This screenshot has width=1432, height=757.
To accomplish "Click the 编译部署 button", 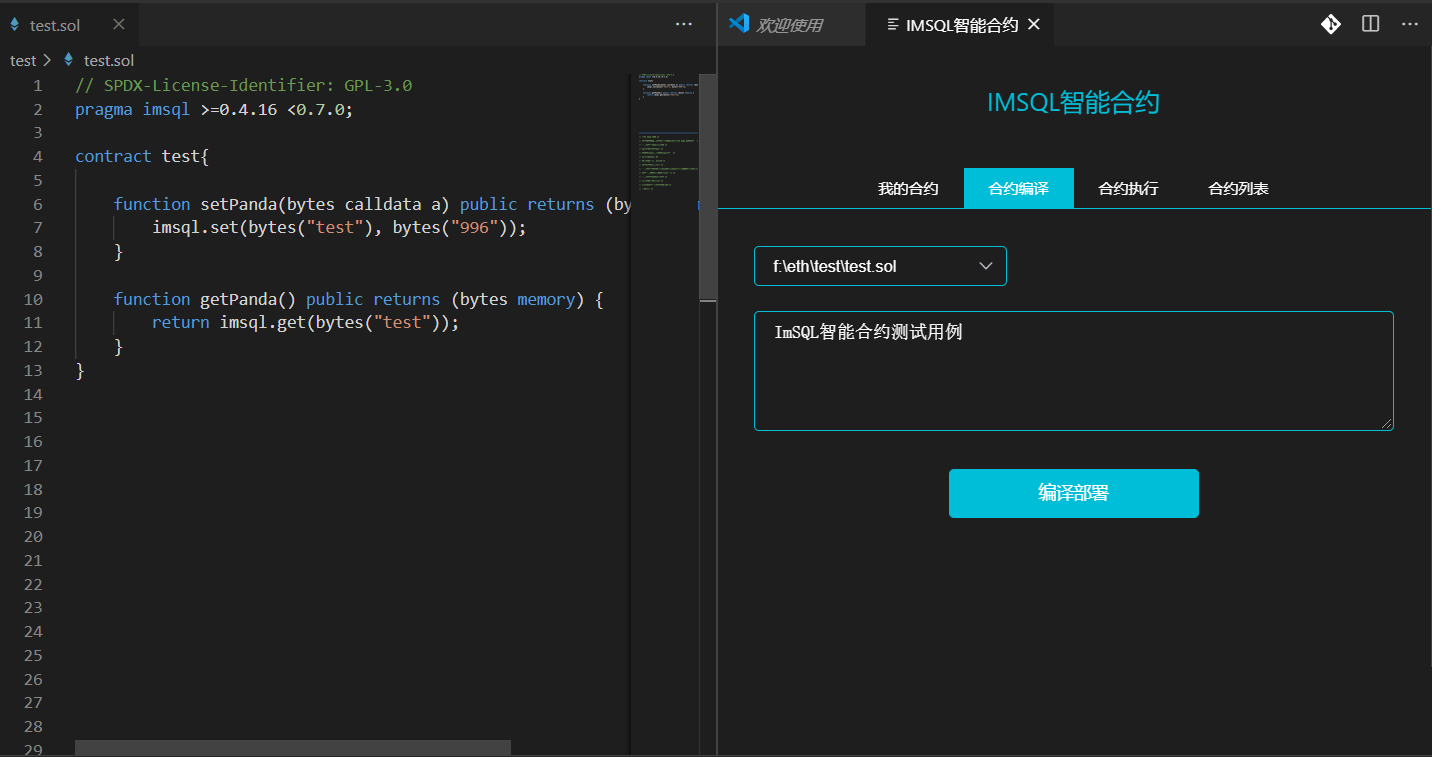I will 1074,493.
